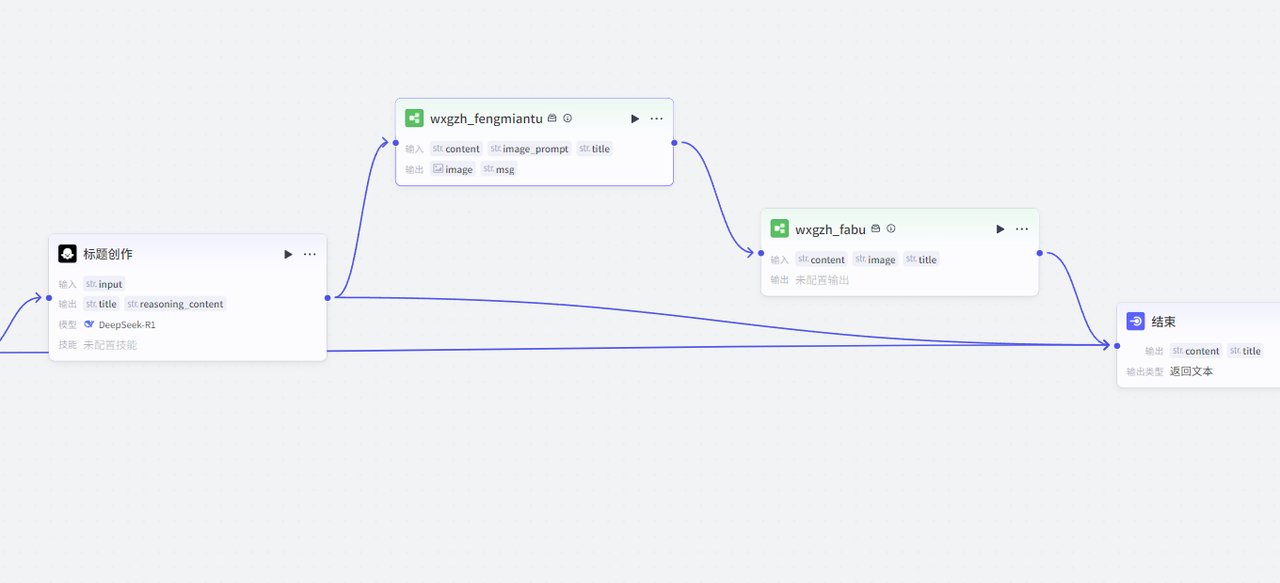Click the reasoning_content output tag
The height and width of the screenshot is (583, 1280).
pos(175,304)
